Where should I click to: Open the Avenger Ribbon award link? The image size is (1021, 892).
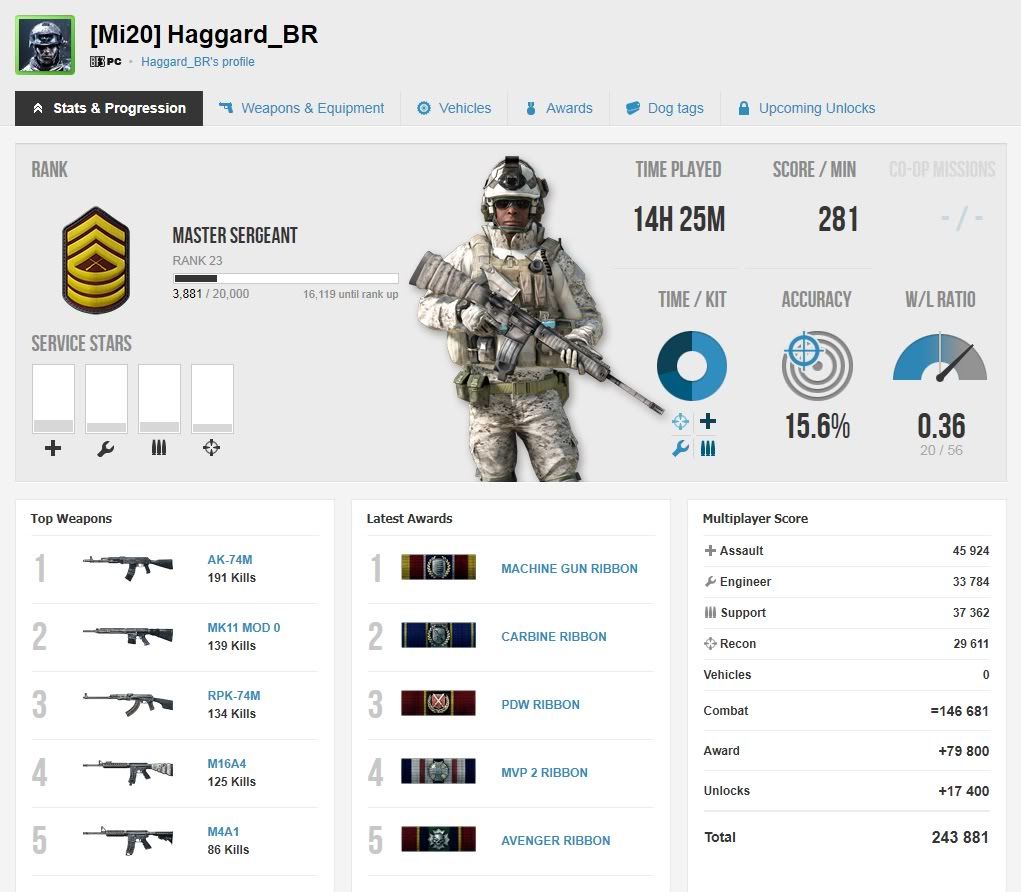555,840
